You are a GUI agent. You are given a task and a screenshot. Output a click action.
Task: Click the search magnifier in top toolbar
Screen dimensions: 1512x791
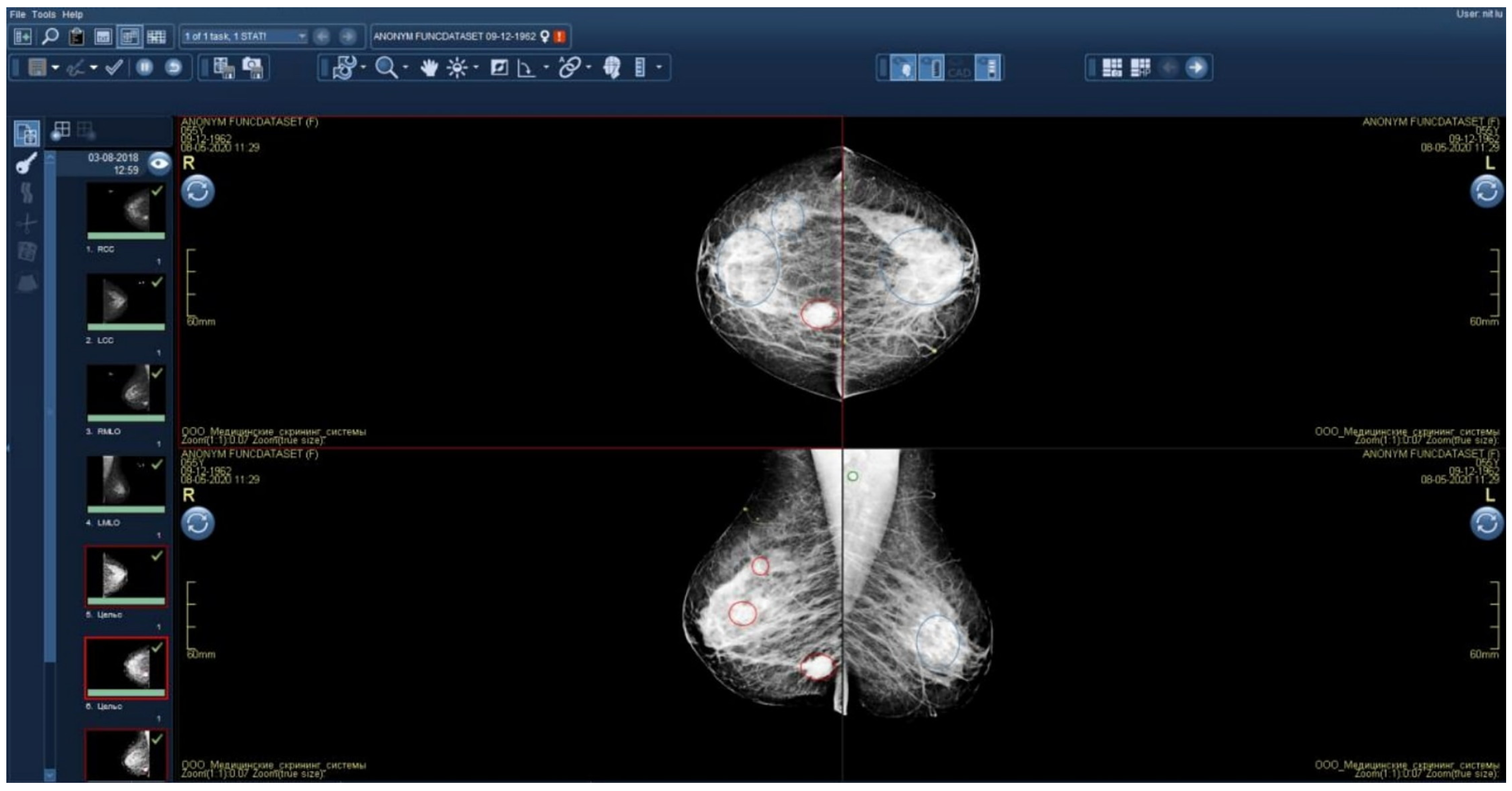[50, 36]
